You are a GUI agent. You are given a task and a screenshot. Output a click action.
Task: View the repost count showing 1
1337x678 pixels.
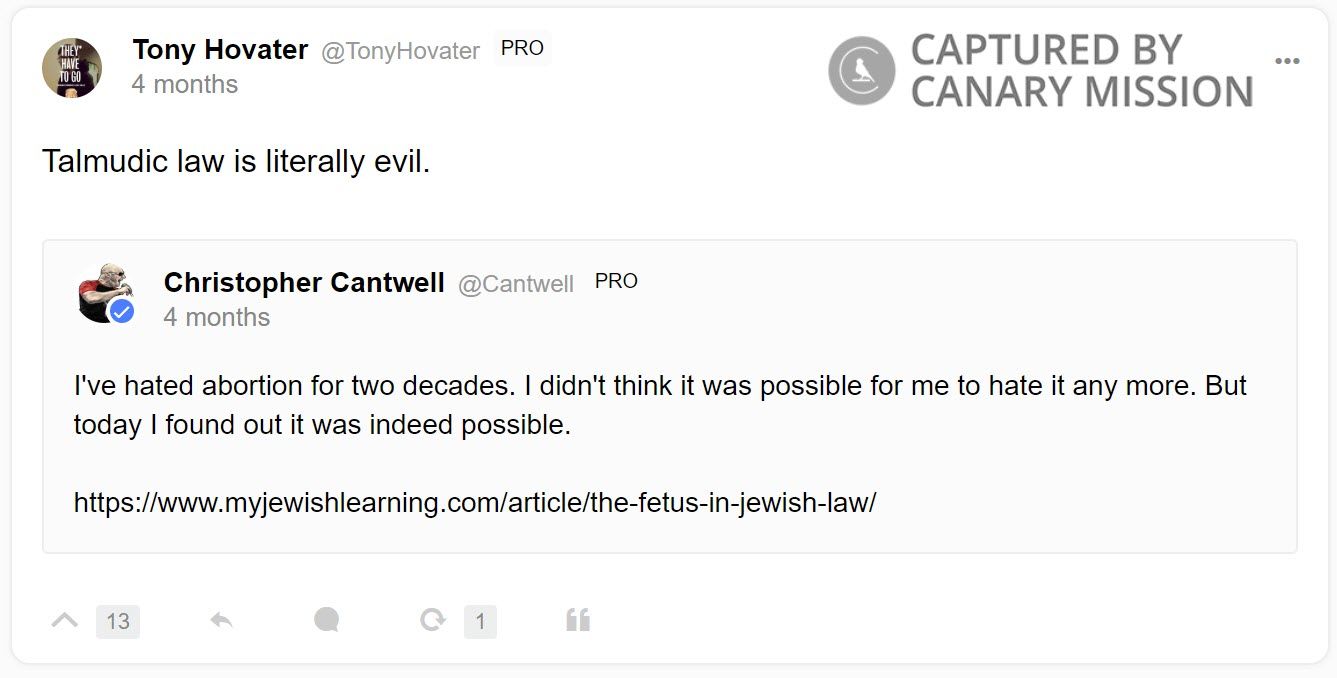tap(480, 622)
